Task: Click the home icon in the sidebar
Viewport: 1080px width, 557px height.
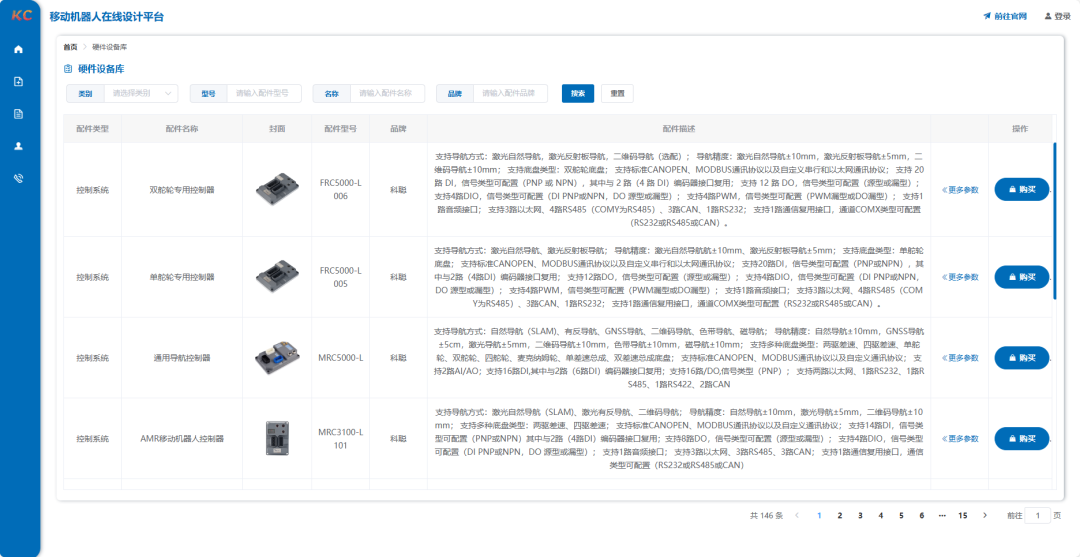Action: coord(18,49)
